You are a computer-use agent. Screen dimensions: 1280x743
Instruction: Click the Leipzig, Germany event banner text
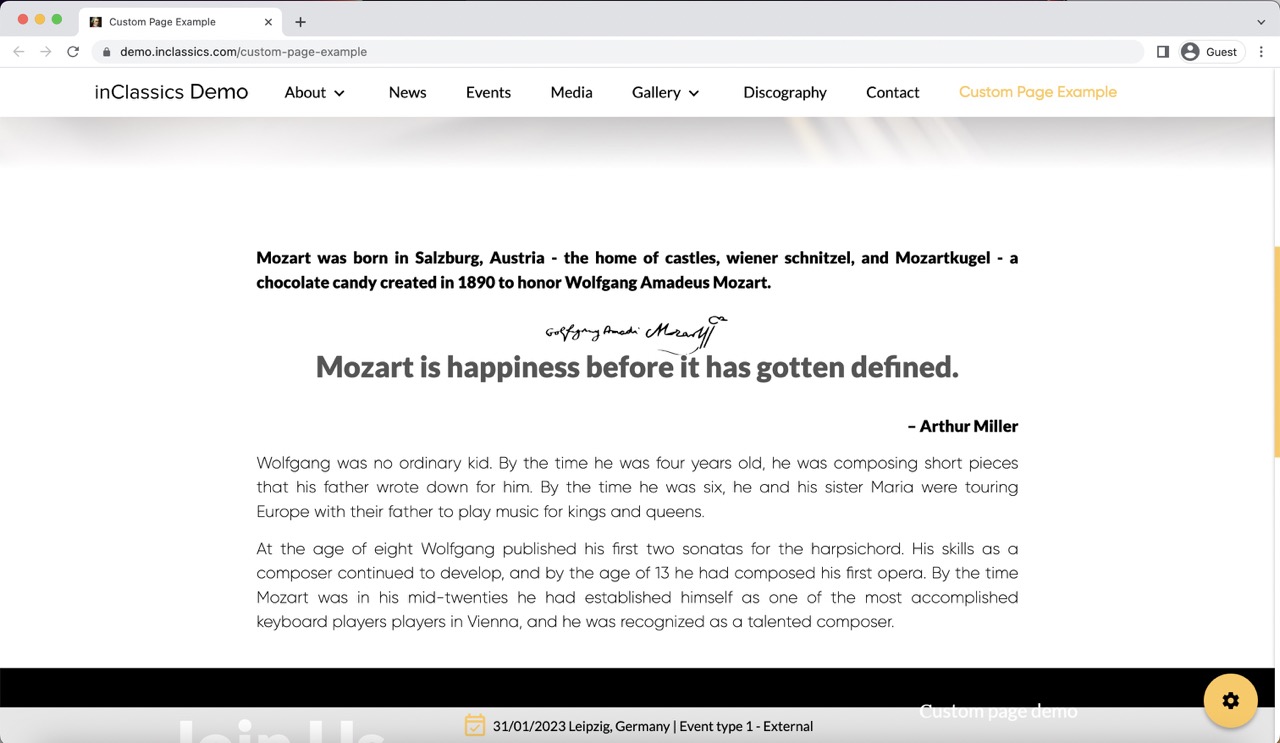pos(653,726)
